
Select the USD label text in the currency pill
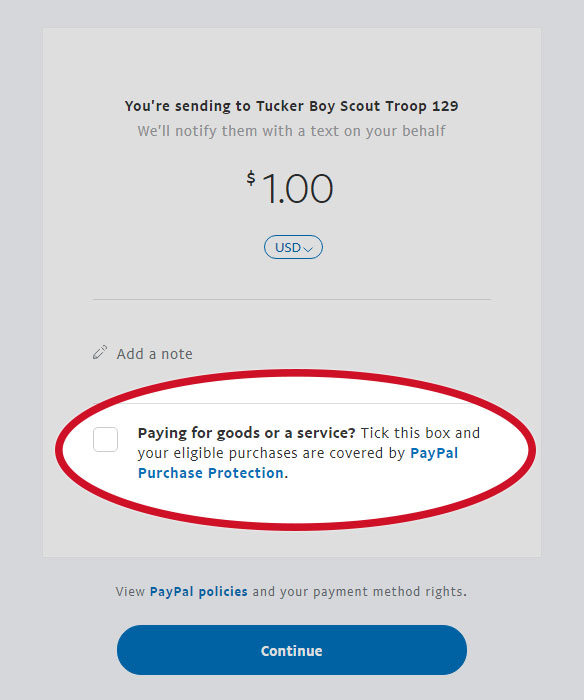click(288, 247)
